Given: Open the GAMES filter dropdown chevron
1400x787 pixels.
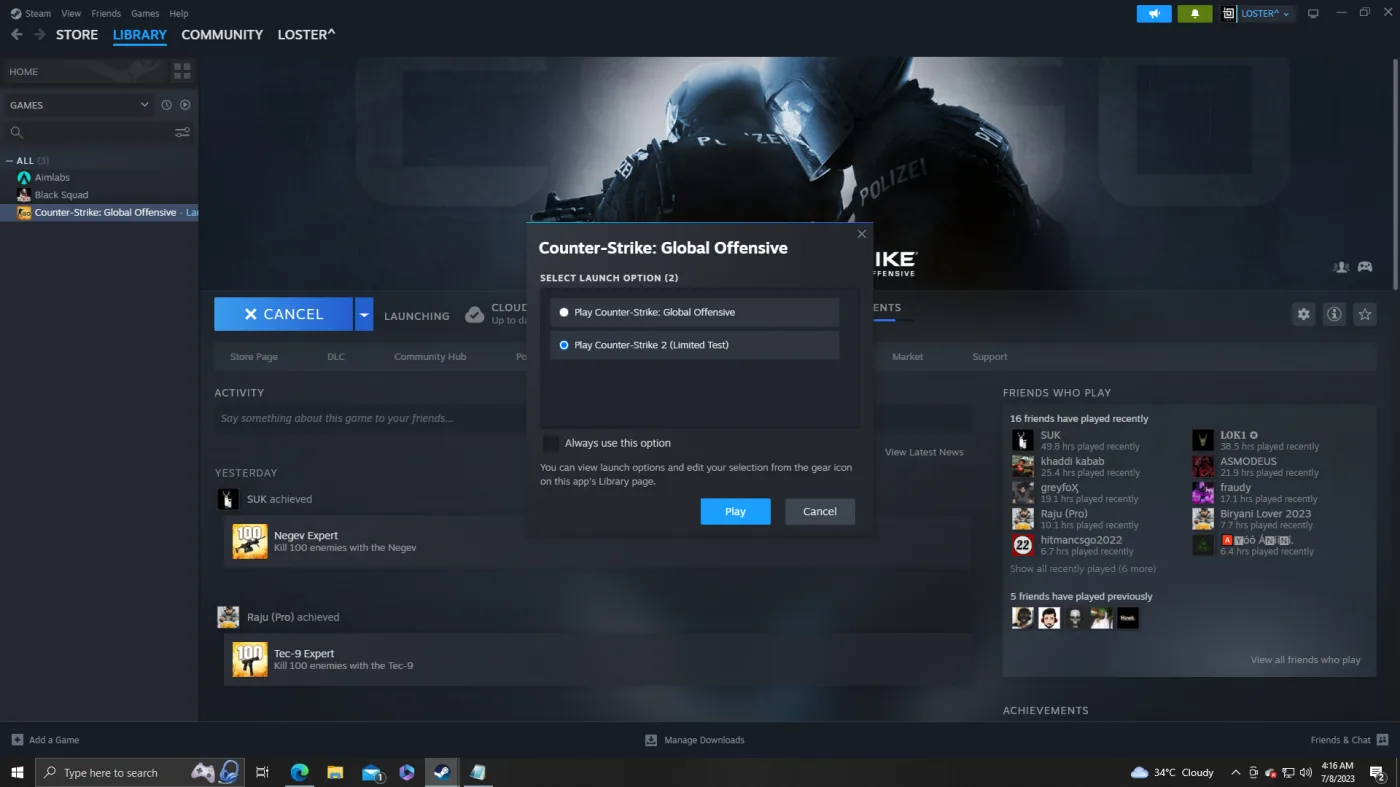Looking at the screenshot, I should 144,105.
